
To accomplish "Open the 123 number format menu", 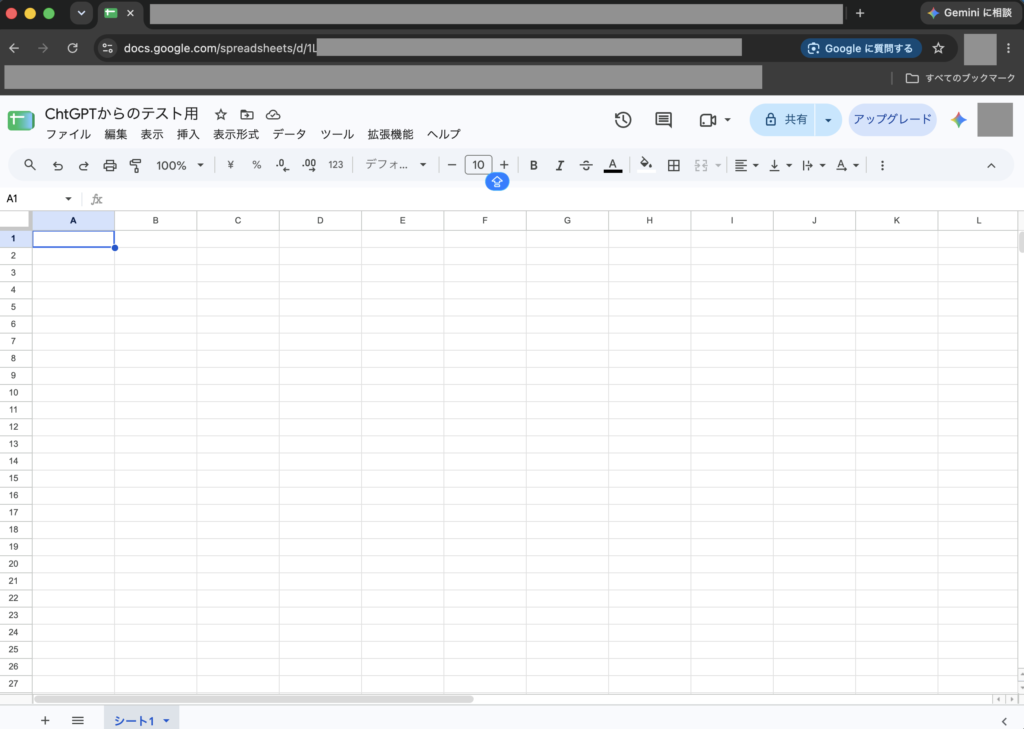I will (x=336, y=165).
